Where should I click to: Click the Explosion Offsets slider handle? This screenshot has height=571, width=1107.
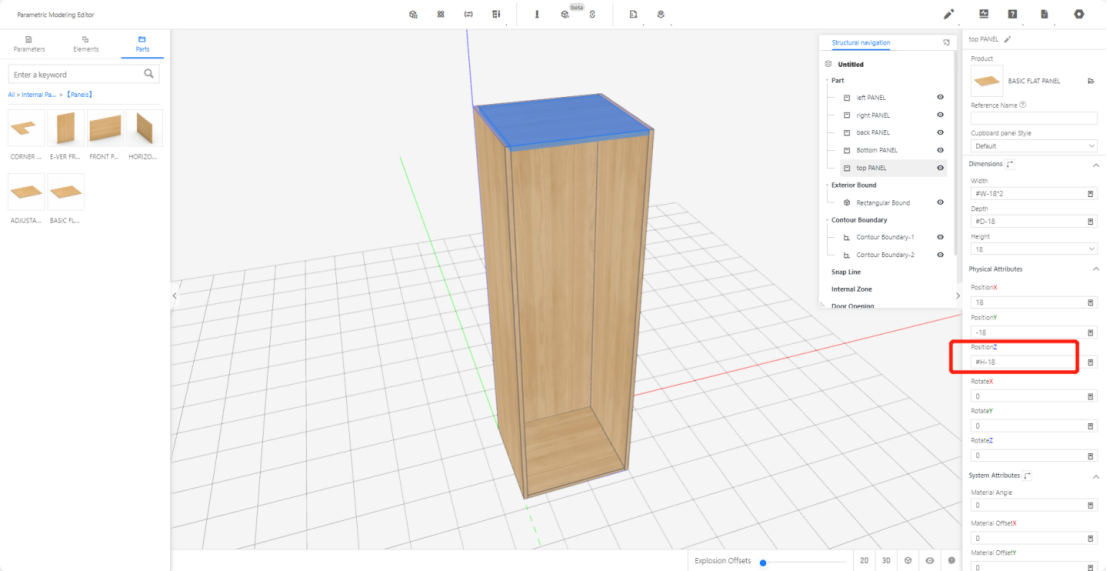pyautogui.click(x=763, y=562)
